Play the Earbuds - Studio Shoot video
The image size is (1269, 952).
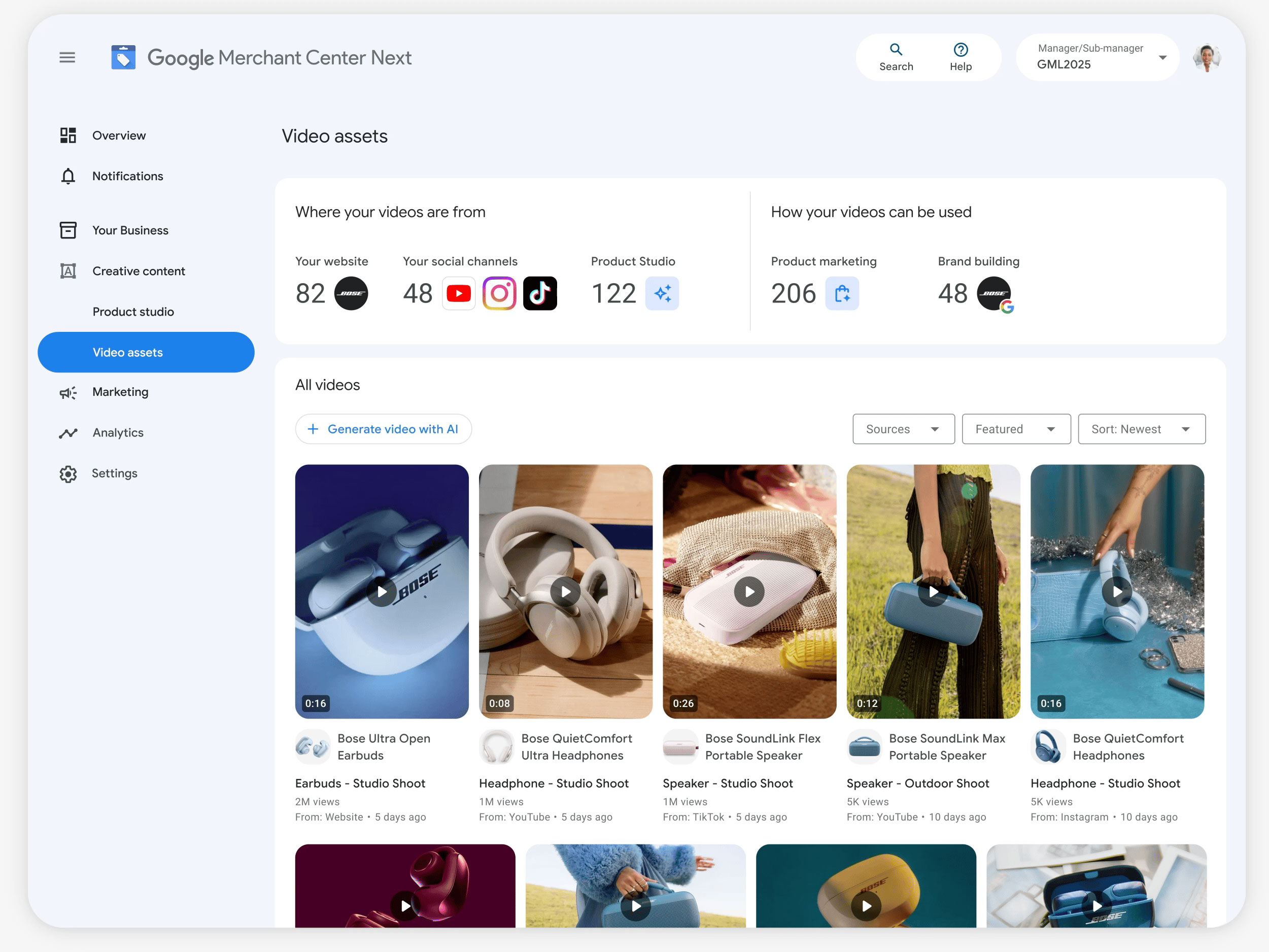pyautogui.click(x=382, y=592)
